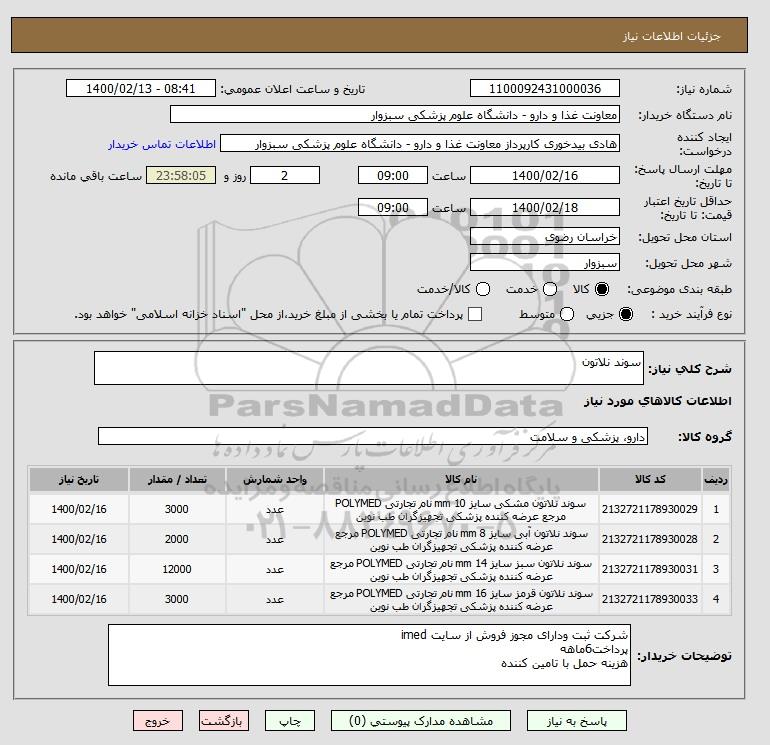Click the تعداد / مقدار column header
The image size is (770, 745).
177,479
